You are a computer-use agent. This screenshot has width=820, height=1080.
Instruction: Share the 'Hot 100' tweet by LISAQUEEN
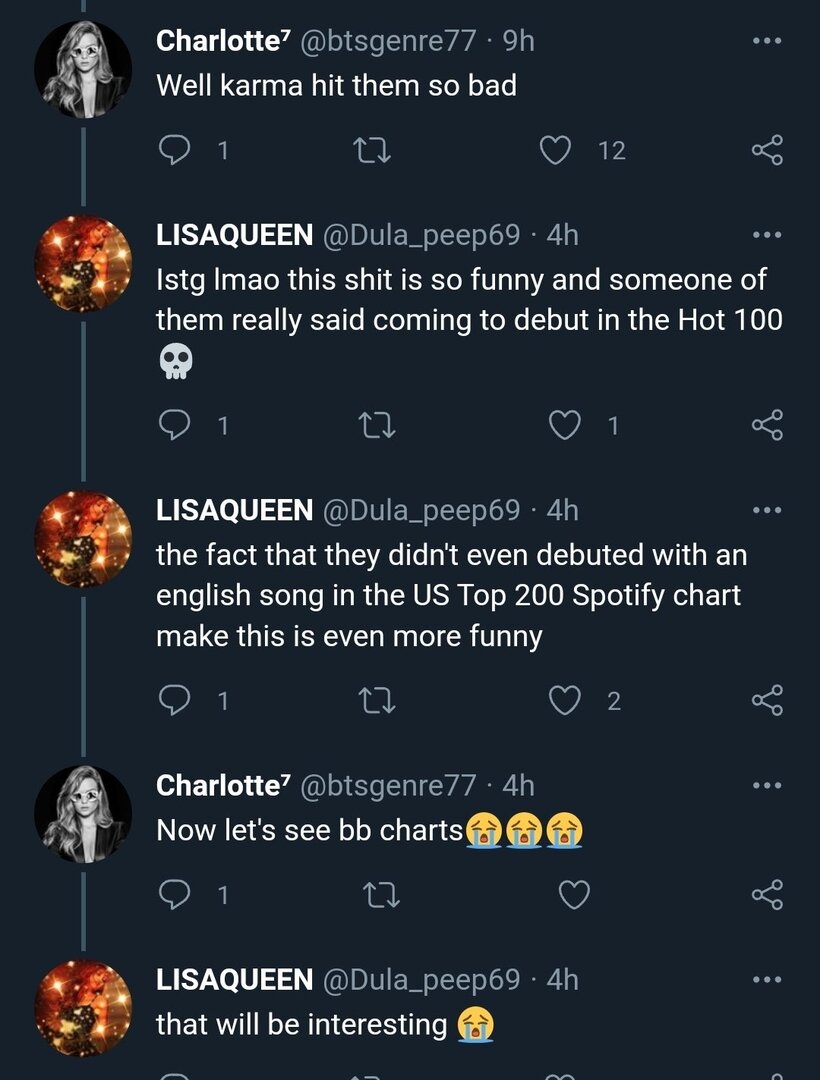point(767,425)
